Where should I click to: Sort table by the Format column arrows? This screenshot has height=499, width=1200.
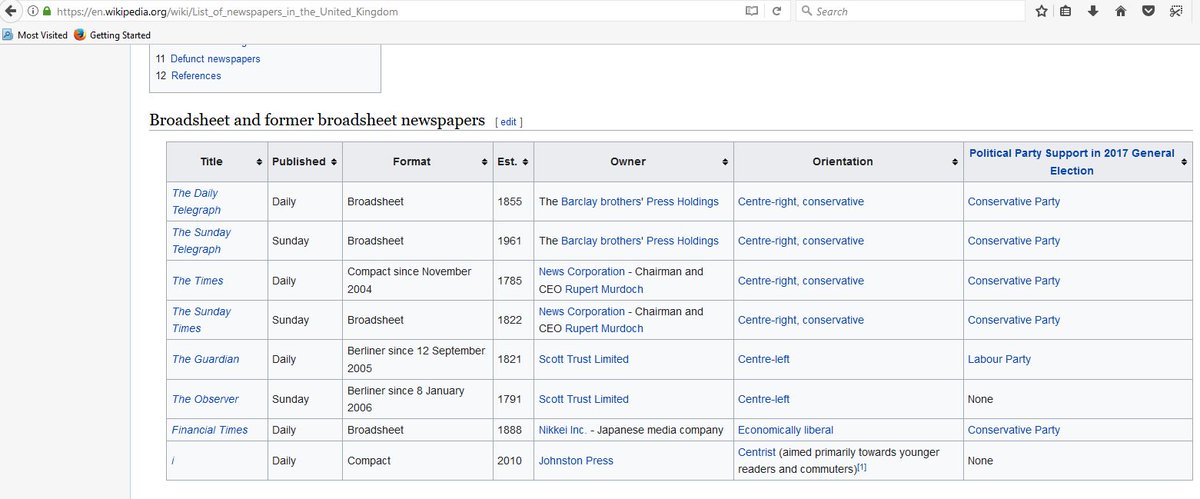click(x=485, y=162)
